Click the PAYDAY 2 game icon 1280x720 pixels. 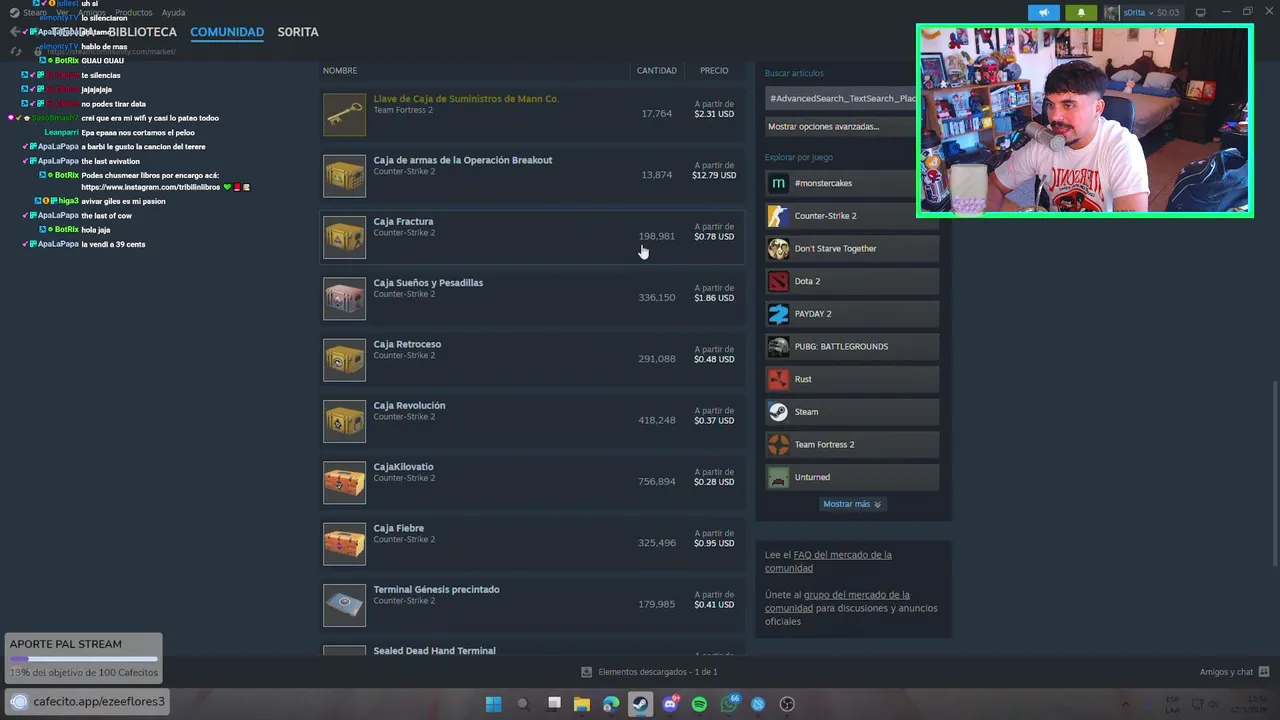[x=778, y=314]
